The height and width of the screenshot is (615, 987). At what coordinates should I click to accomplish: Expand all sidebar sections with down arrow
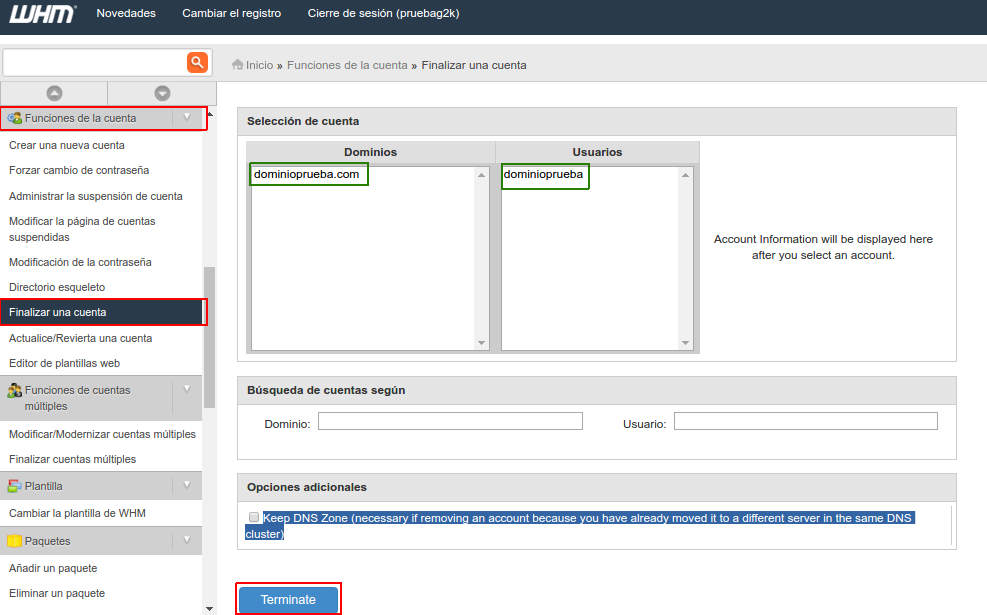pyautogui.click(x=162, y=93)
